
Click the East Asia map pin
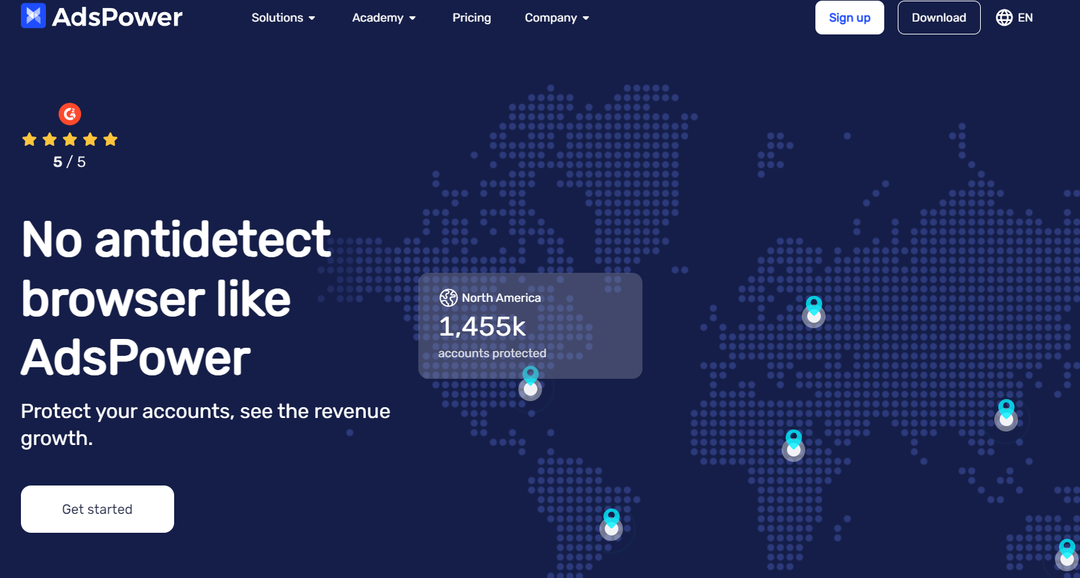(1006, 415)
